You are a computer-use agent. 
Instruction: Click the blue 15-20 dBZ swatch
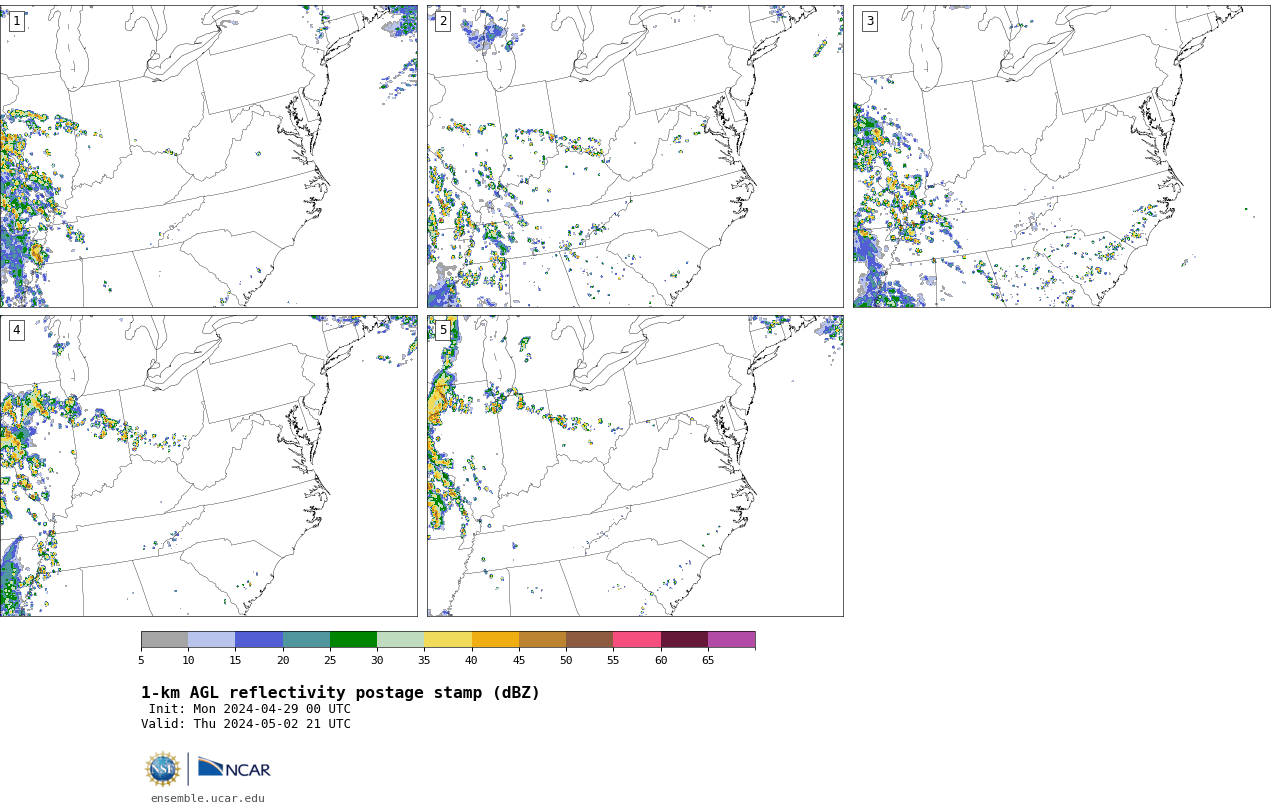(x=259, y=640)
